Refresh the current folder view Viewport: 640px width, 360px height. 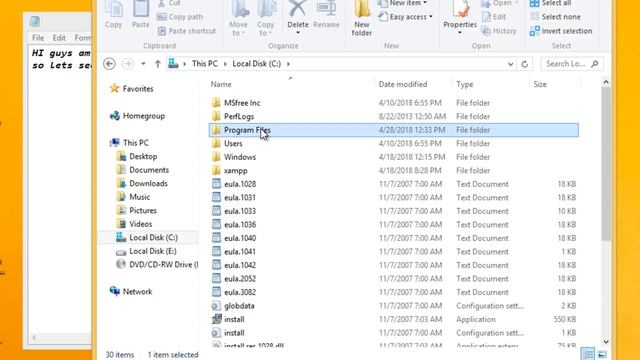(524, 64)
